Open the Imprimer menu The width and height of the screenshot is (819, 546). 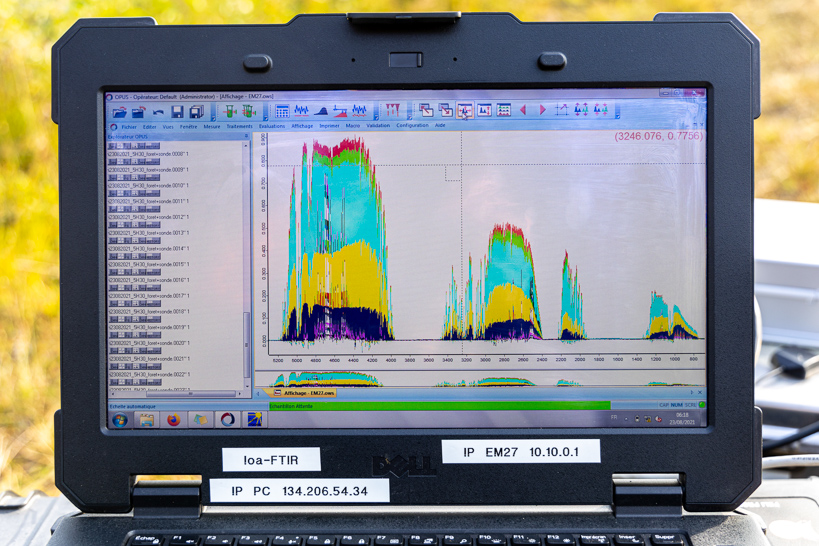(x=330, y=126)
